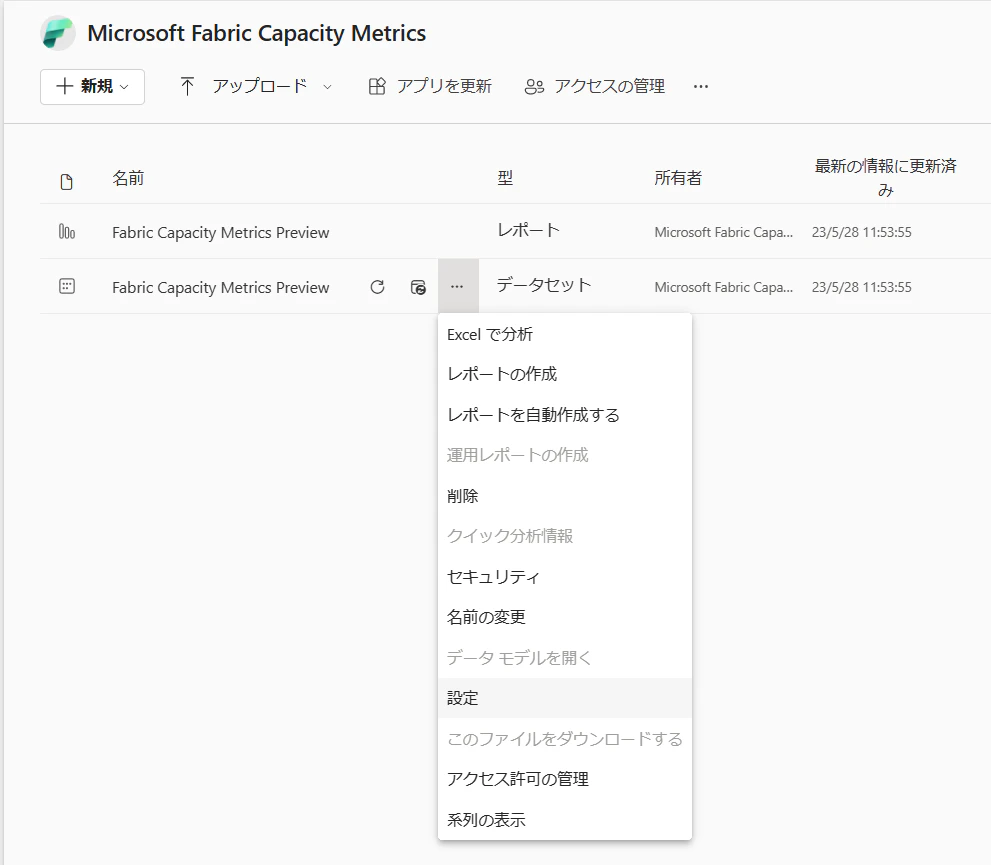Choose 系列の表示 menu item
This screenshot has width=991, height=865.
[565, 820]
